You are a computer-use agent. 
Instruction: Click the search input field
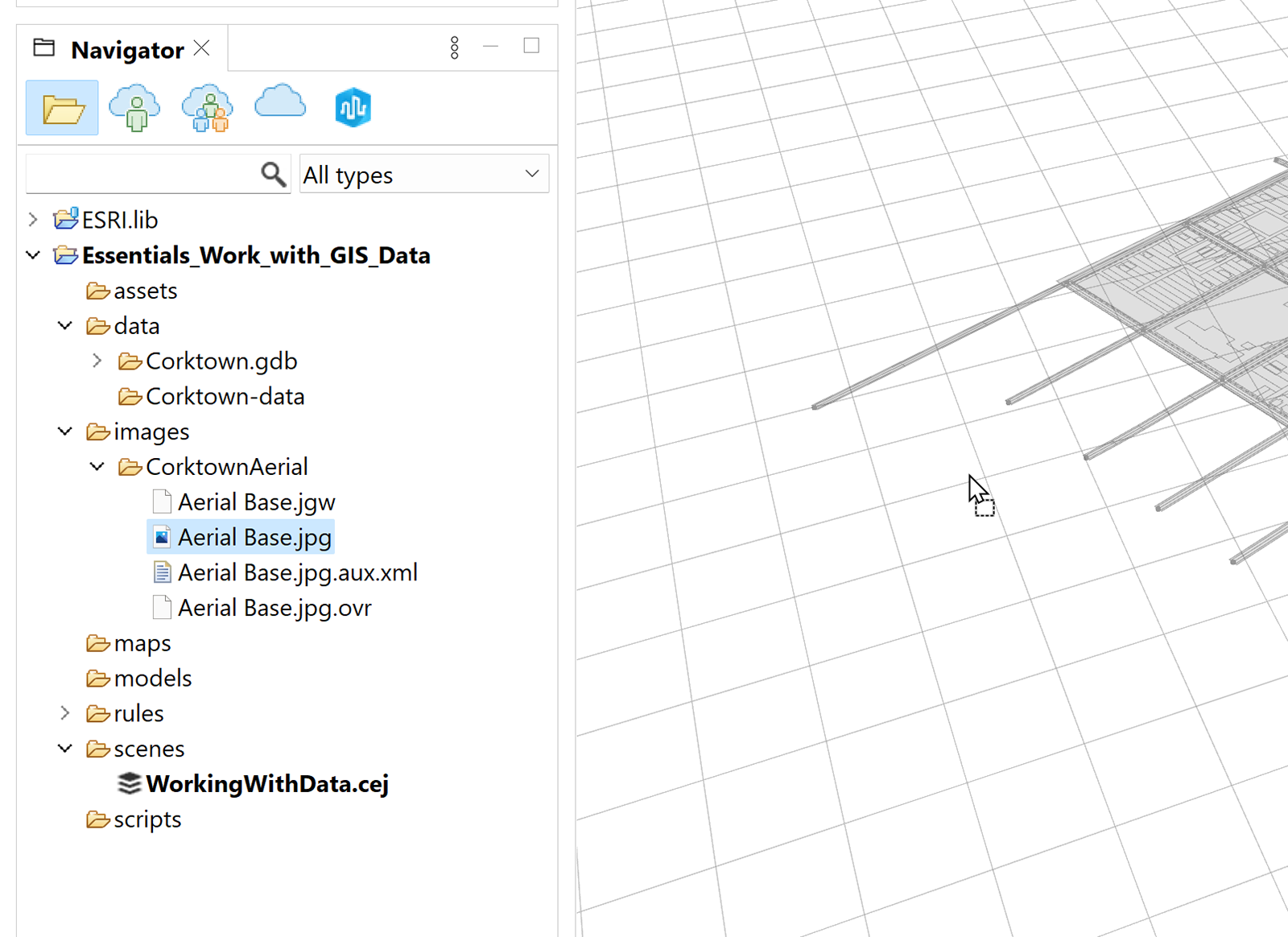(145, 173)
